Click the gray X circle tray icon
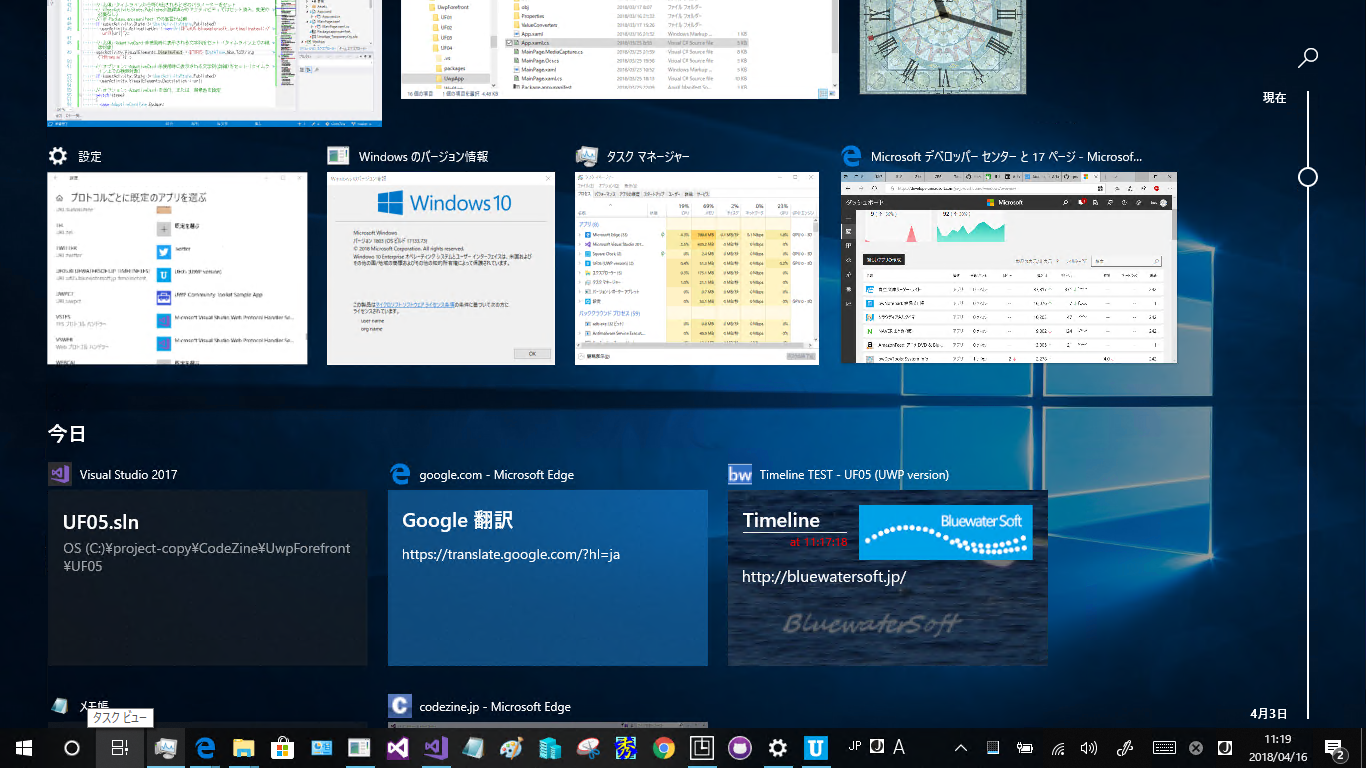Image resolution: width=1366 pixels, height=768 pixels. (1195, 748)
